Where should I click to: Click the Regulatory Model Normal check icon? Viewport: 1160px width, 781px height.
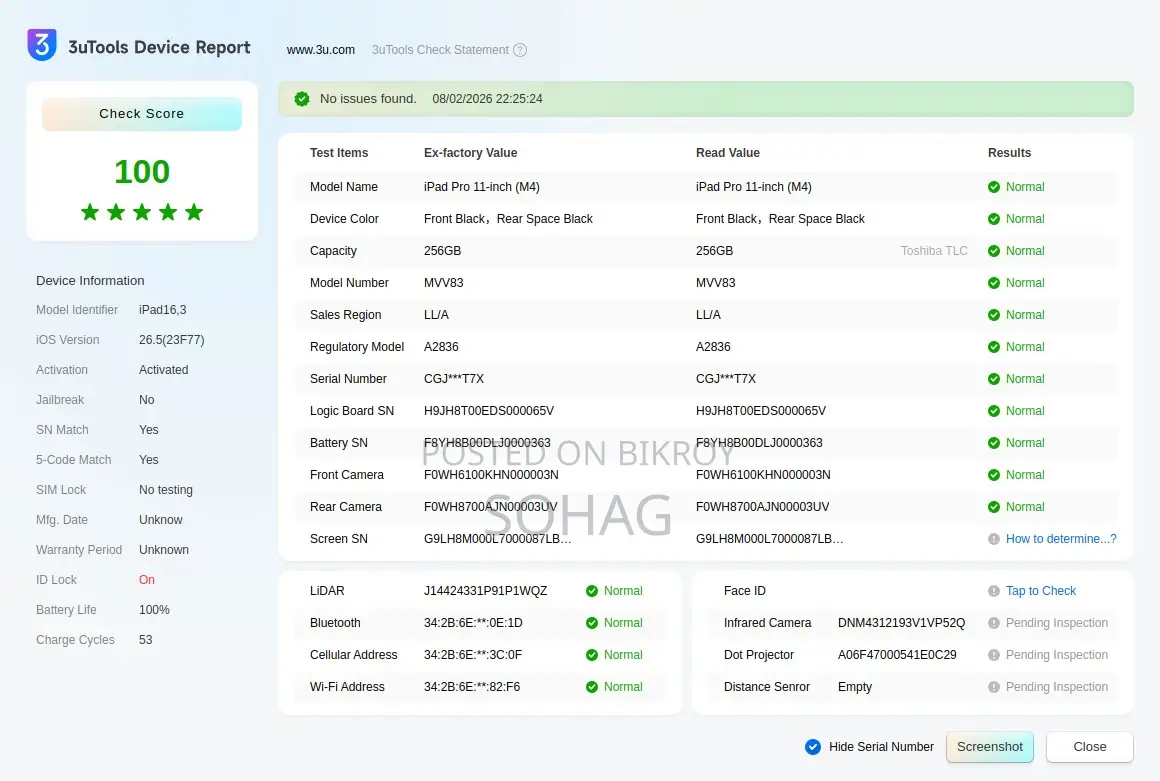pos(994,347)
